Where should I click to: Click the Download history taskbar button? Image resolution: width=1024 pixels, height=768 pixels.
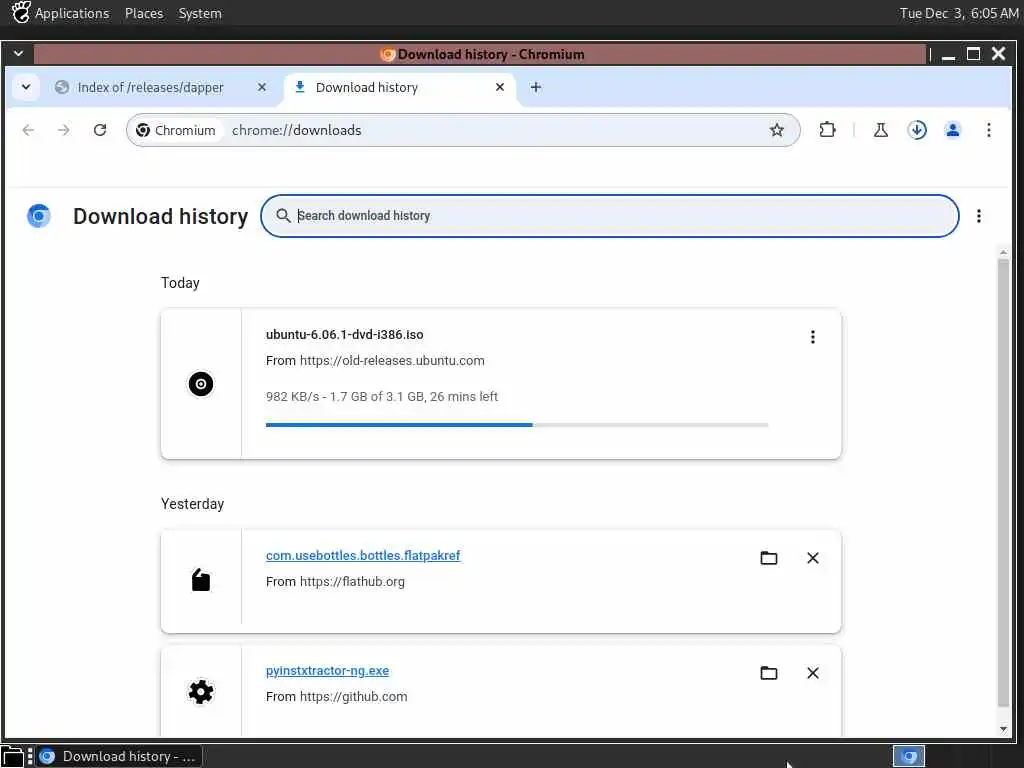coord(118,756)
